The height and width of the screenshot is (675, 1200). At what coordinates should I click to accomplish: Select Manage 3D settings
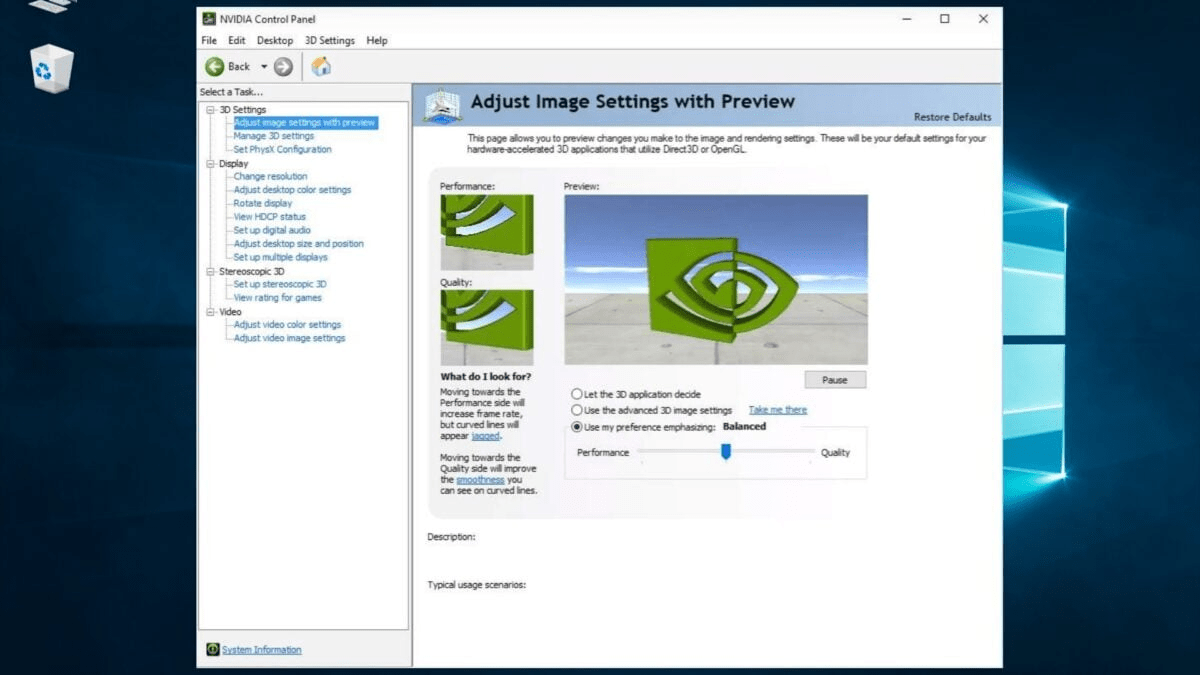point(274,136)
